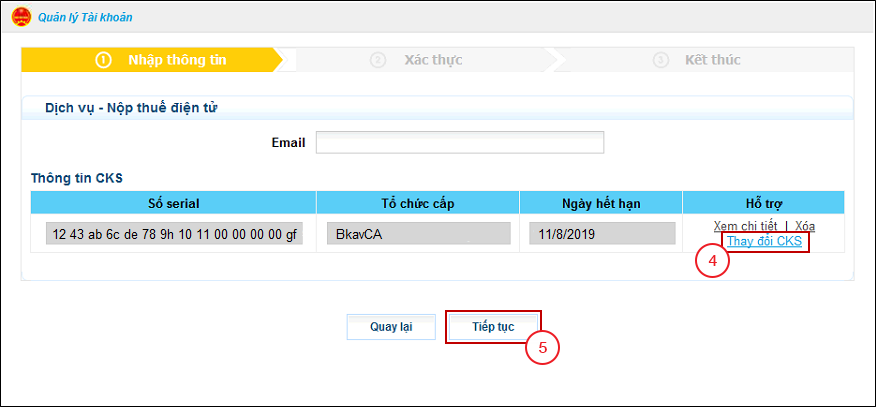Open the Xem chi tiết link
The height and width of the screenshot is (407, 876).
(x=746, y=227)
